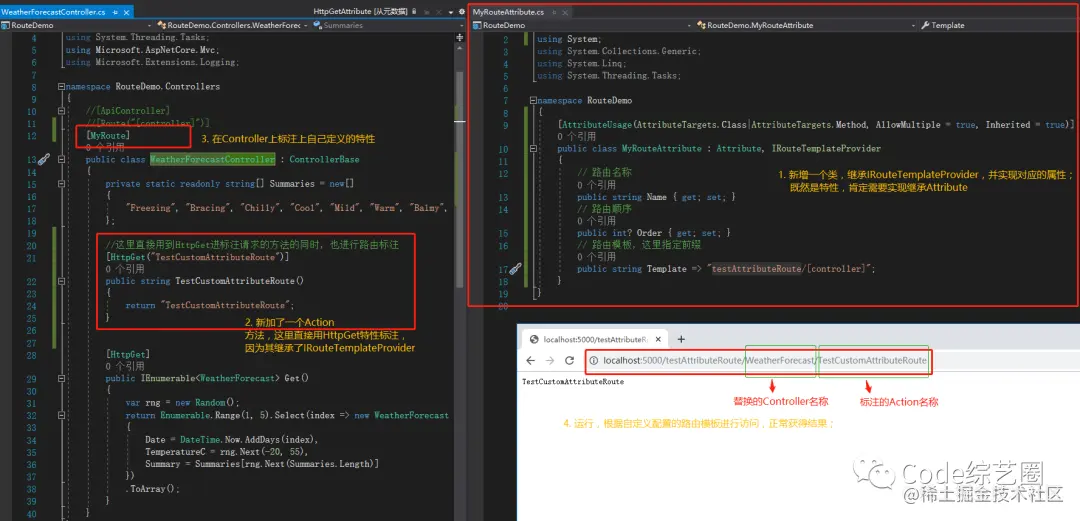Click '0 个引用' CodeLens above Order property
The height and width of the screenshot is (521, 1080).
pyautogui.click(x=596, y=221)
